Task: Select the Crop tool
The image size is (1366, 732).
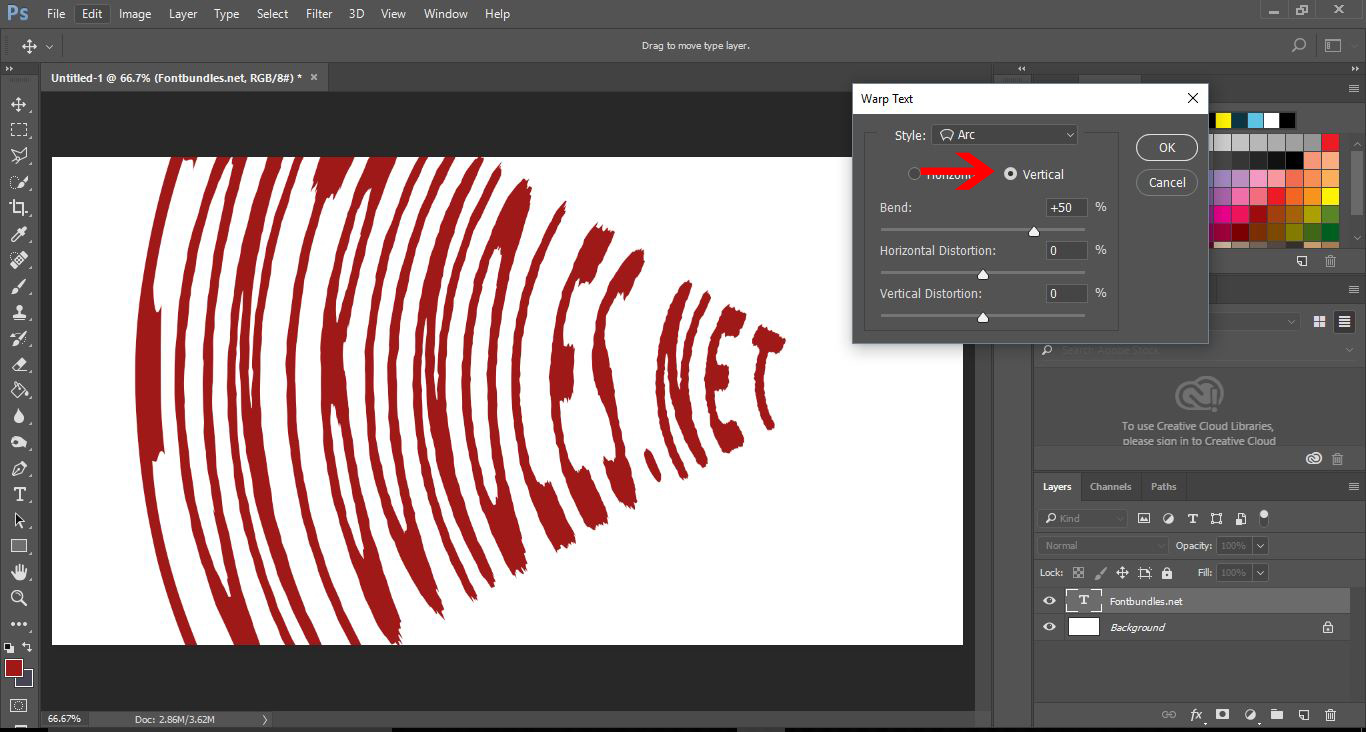Action: [17, 208]
